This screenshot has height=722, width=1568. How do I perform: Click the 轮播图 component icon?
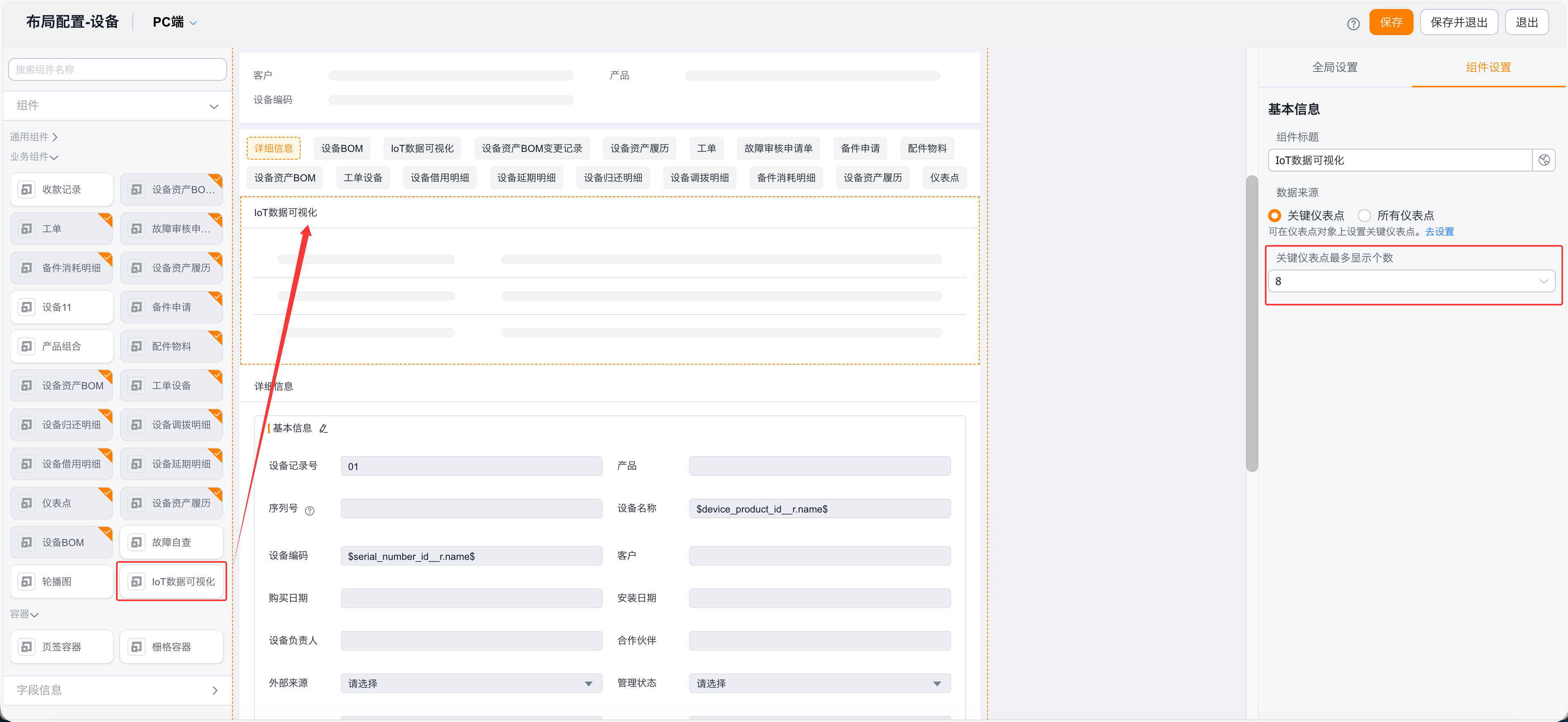click(27, 582)
